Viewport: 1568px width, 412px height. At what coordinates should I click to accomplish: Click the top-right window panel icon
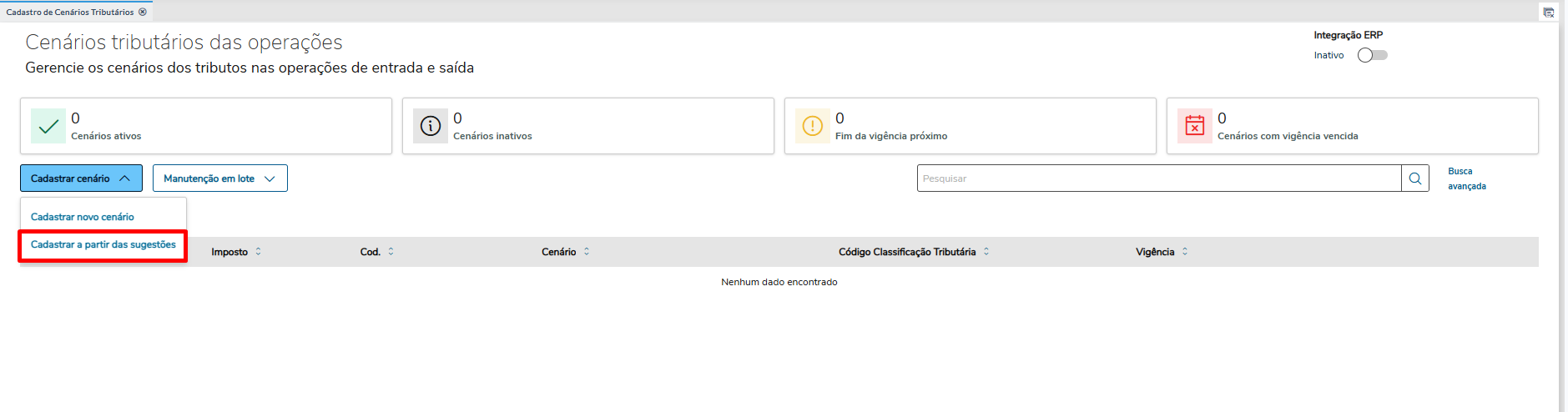1549,13
